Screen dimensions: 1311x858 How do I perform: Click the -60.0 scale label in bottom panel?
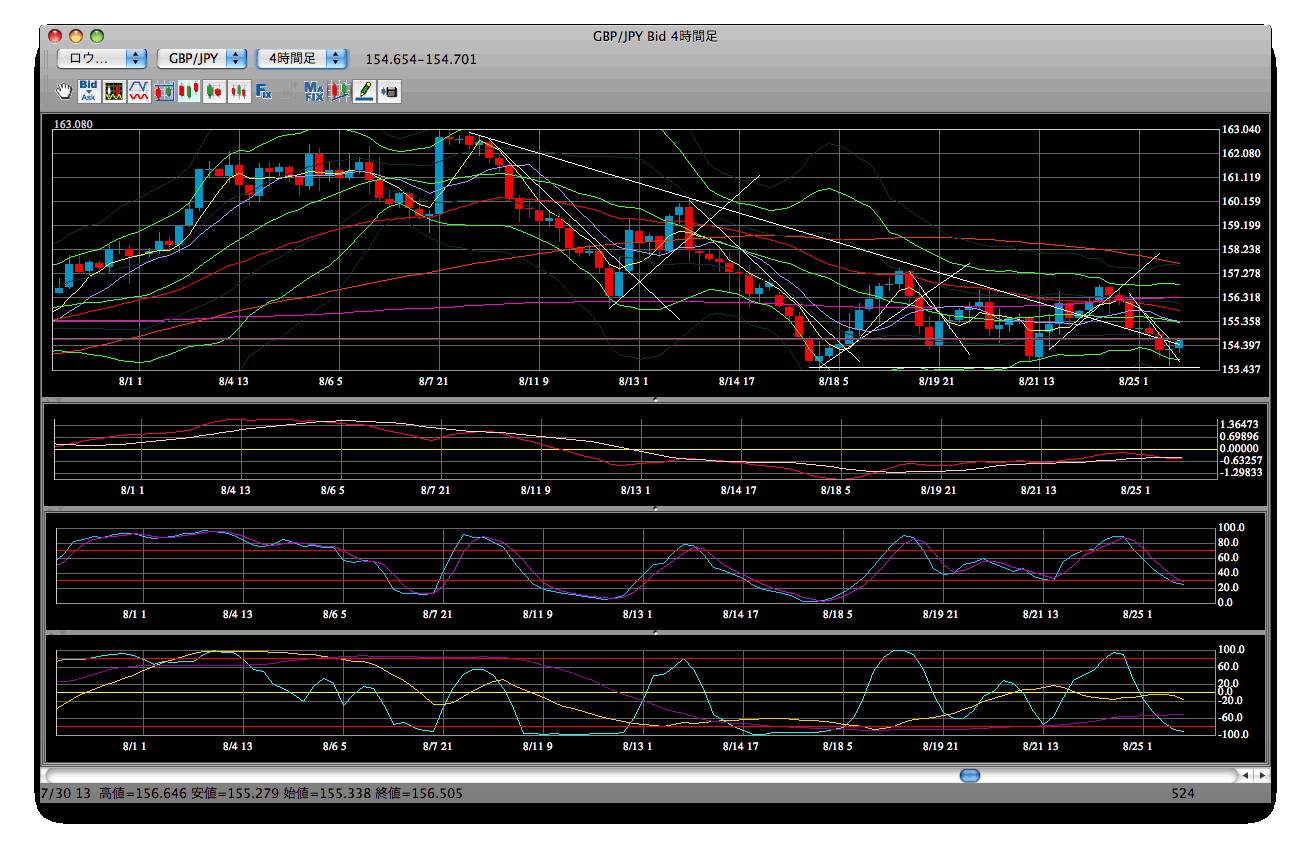[1228, 718]
